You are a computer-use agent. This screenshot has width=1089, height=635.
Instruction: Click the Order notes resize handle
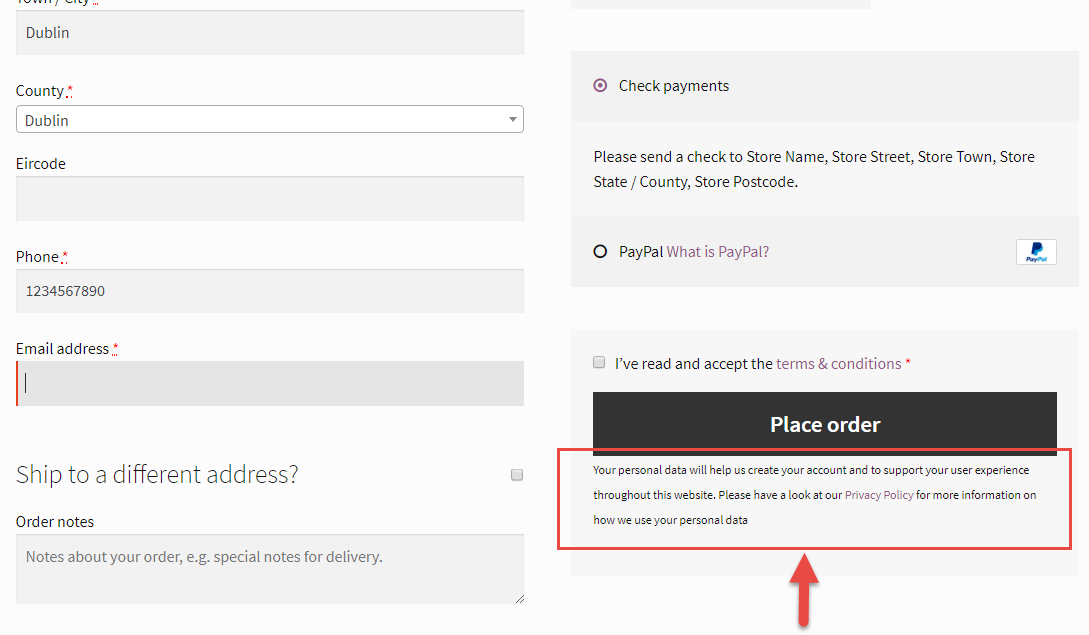pyautogui.click(x=519, y=600)
